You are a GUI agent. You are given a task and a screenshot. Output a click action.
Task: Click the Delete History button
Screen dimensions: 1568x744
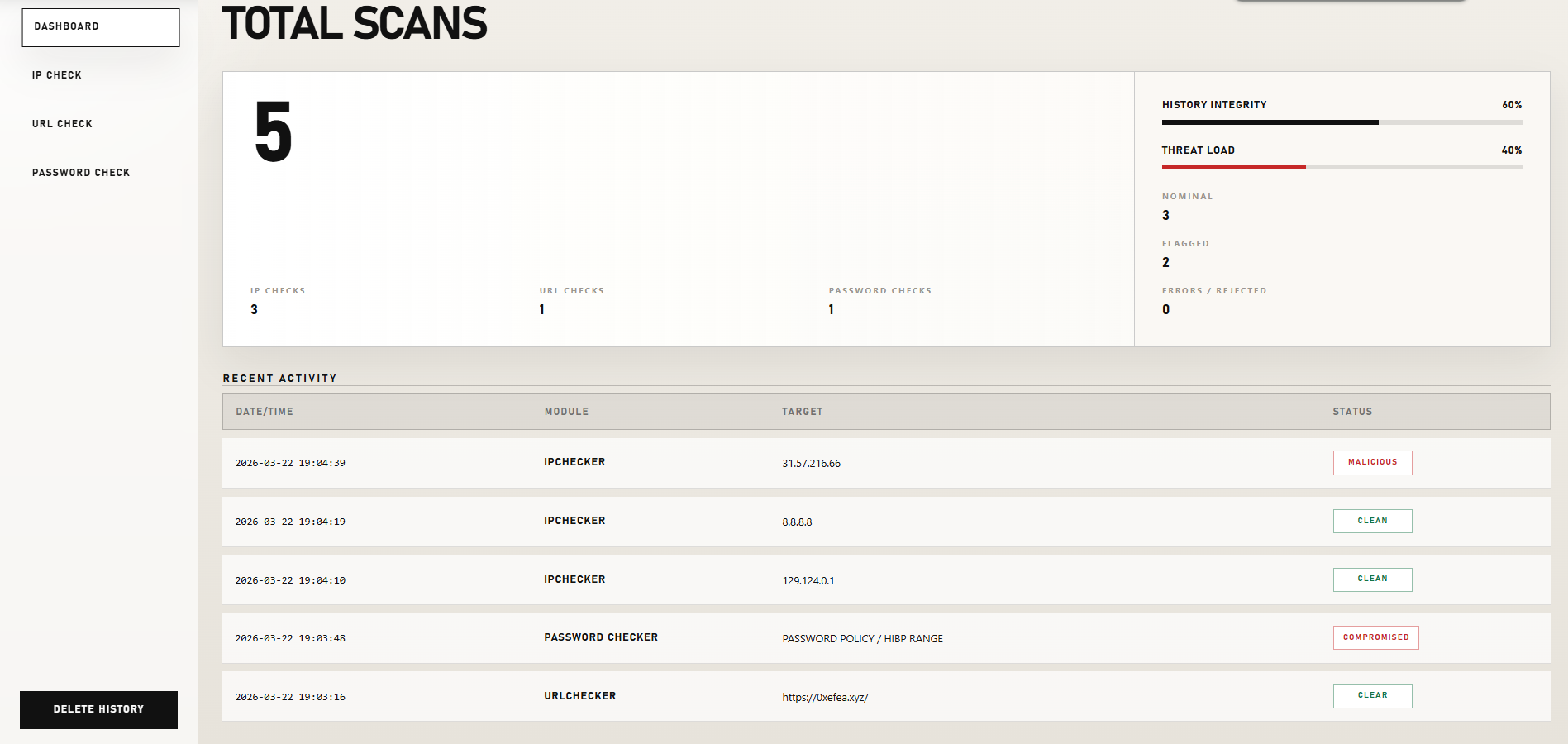pos(98,709)
